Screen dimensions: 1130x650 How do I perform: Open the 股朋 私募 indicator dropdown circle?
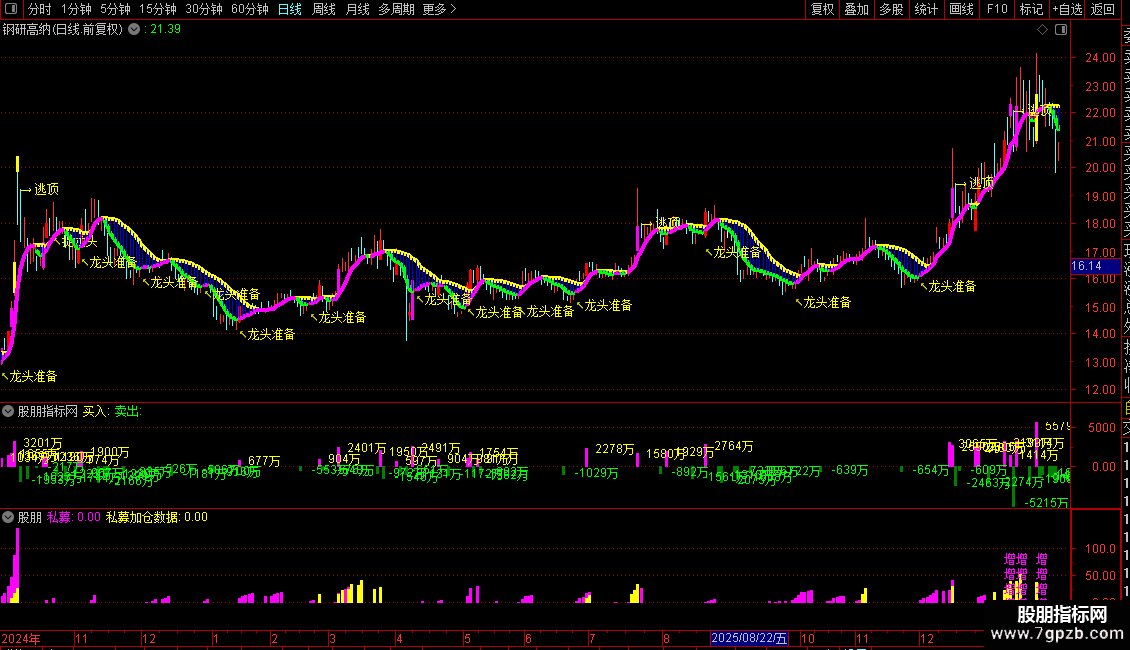pos(8,517)
